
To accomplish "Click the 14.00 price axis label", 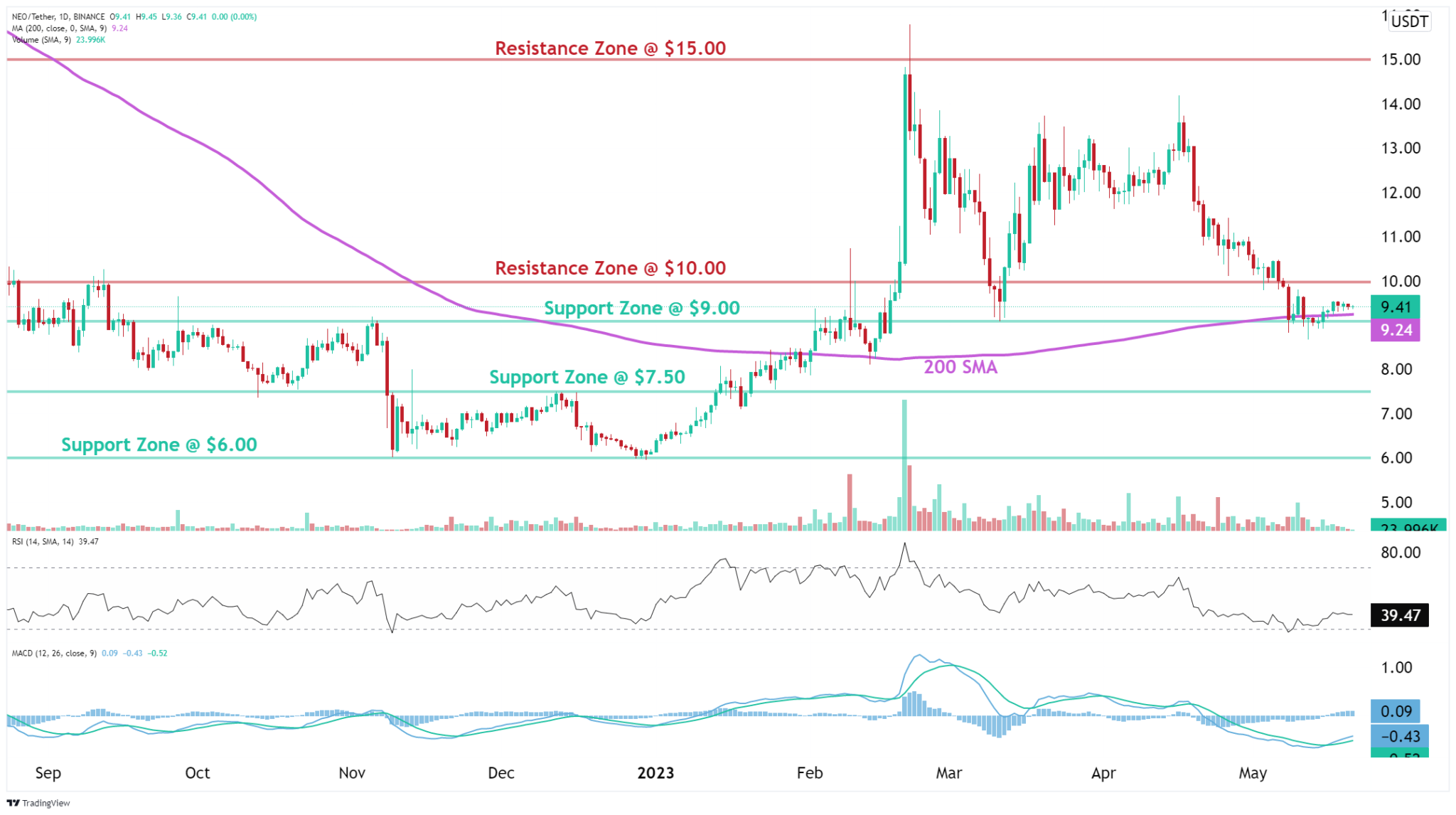I will [1400, 105].
